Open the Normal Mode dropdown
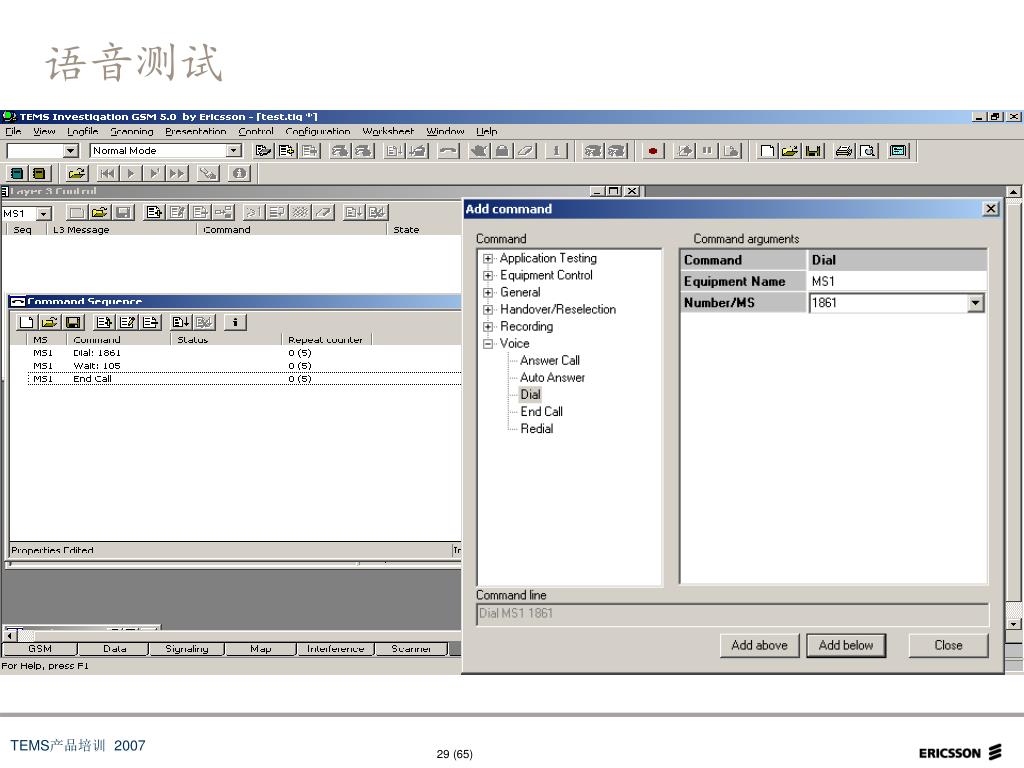The height and width of the screenshot is (768, 1024). pos(233,151)
